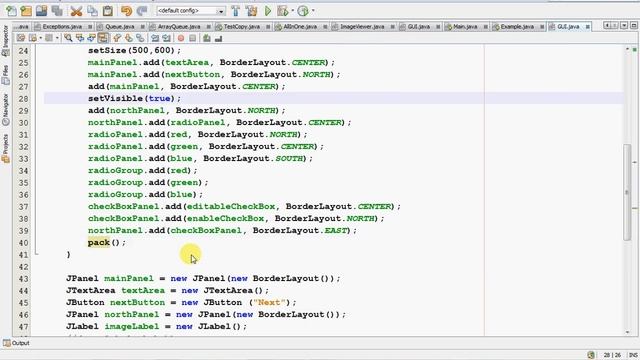Switch to the TestCopy.java tab
The height and width of the screenshot is (360, 640).
(242, 27)
